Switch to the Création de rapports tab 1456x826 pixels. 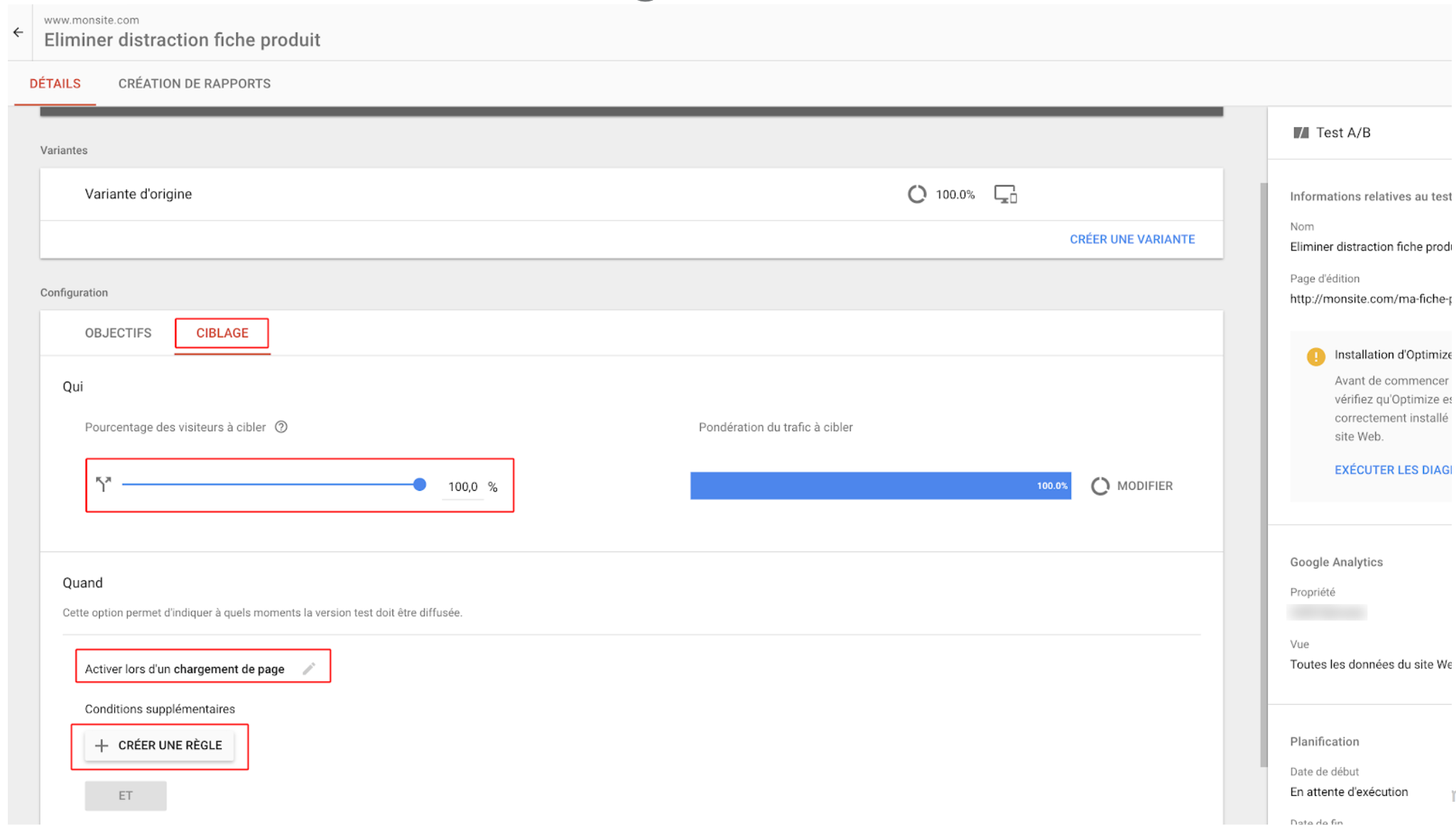(194, 83)
